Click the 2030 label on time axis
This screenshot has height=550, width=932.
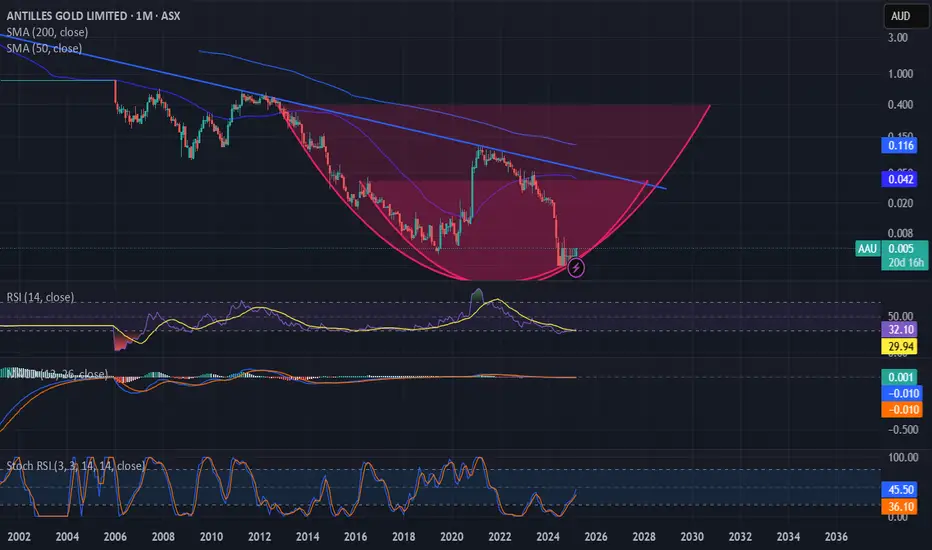point(692,536)
